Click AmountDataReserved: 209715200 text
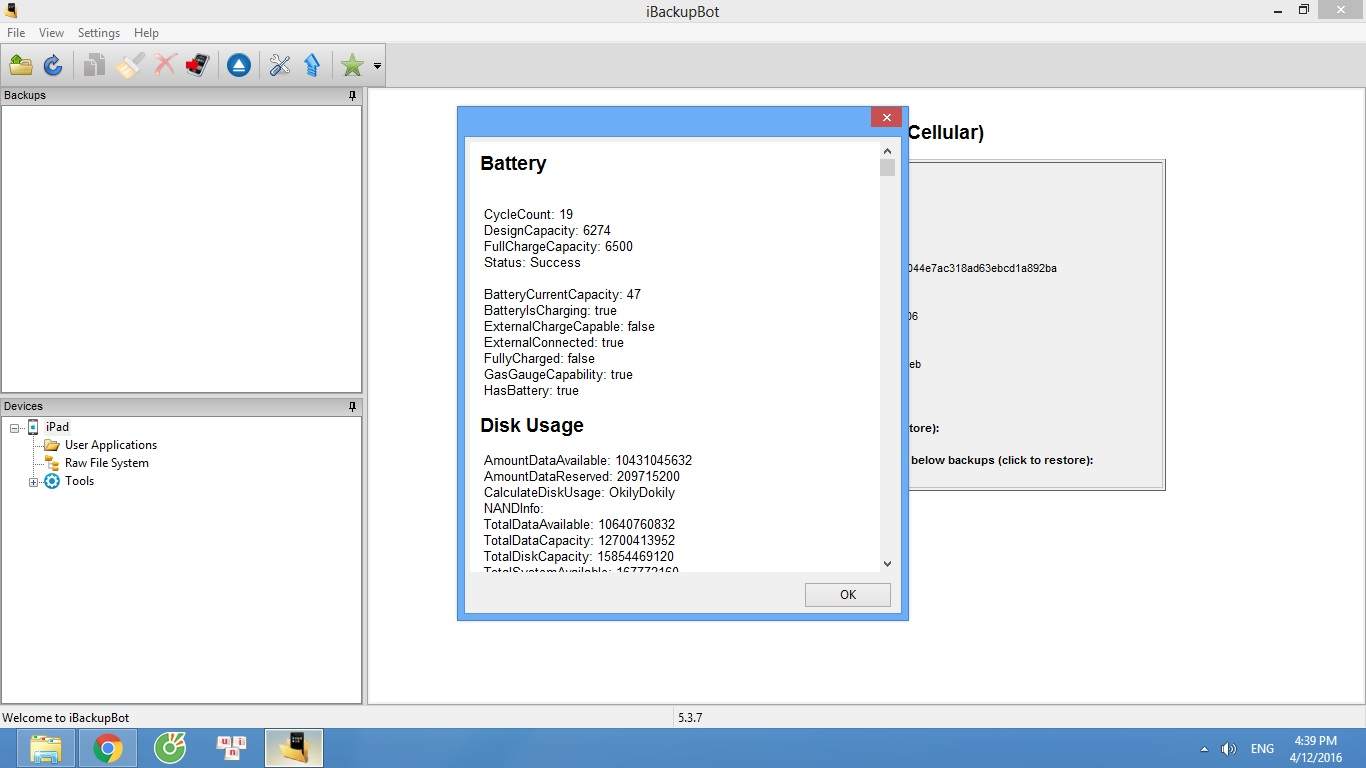This screenshot has height=768, width=1366. click(x=582, y=476)
